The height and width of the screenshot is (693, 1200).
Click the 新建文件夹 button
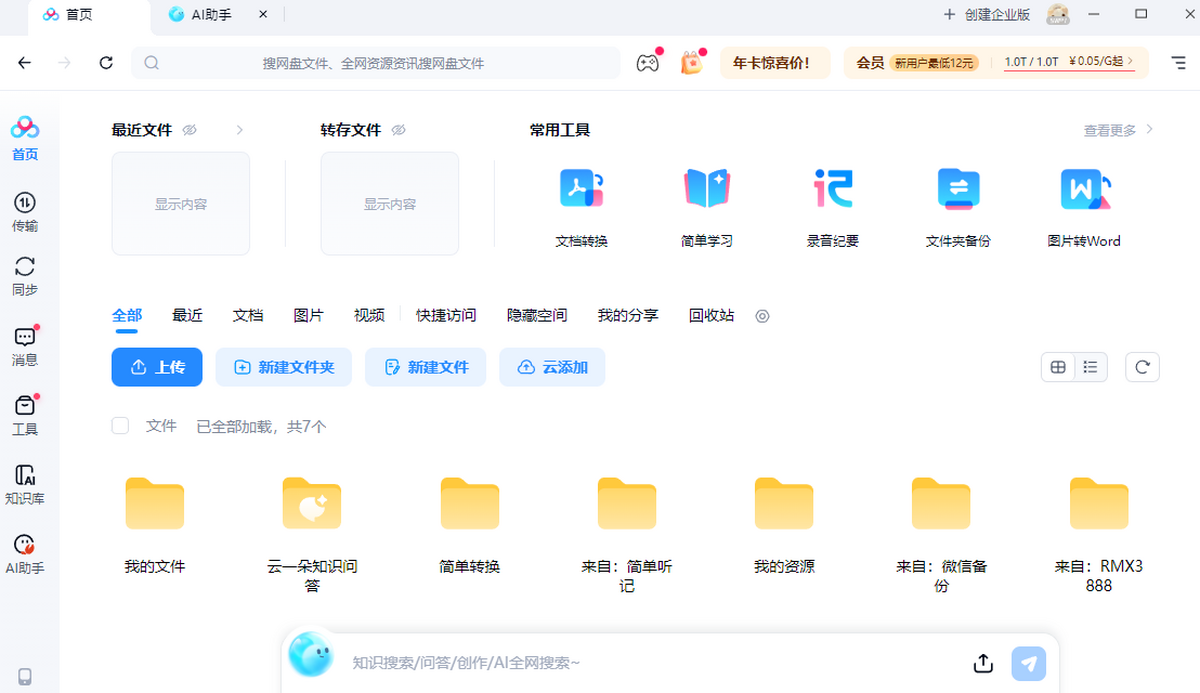(x=284, y=367)
